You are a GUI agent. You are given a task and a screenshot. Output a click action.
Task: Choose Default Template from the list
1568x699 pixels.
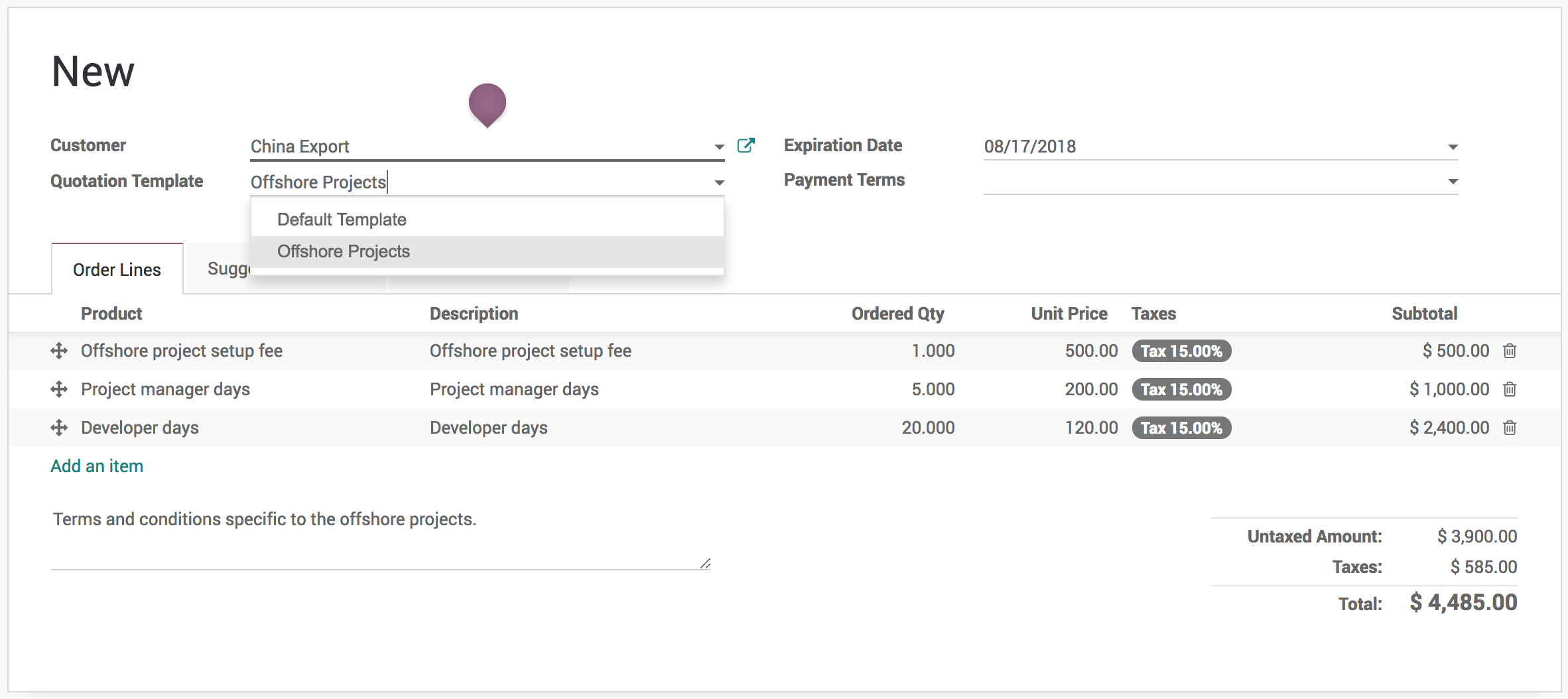(x=342, y=220)
